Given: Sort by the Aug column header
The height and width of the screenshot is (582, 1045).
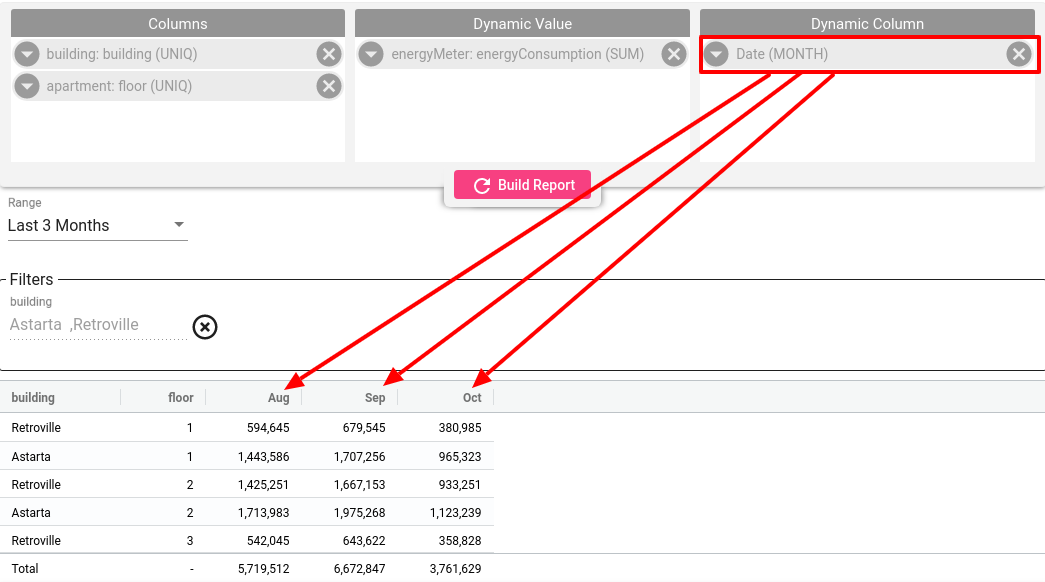Looking at the screenshot, I should [x=279, y=397].
